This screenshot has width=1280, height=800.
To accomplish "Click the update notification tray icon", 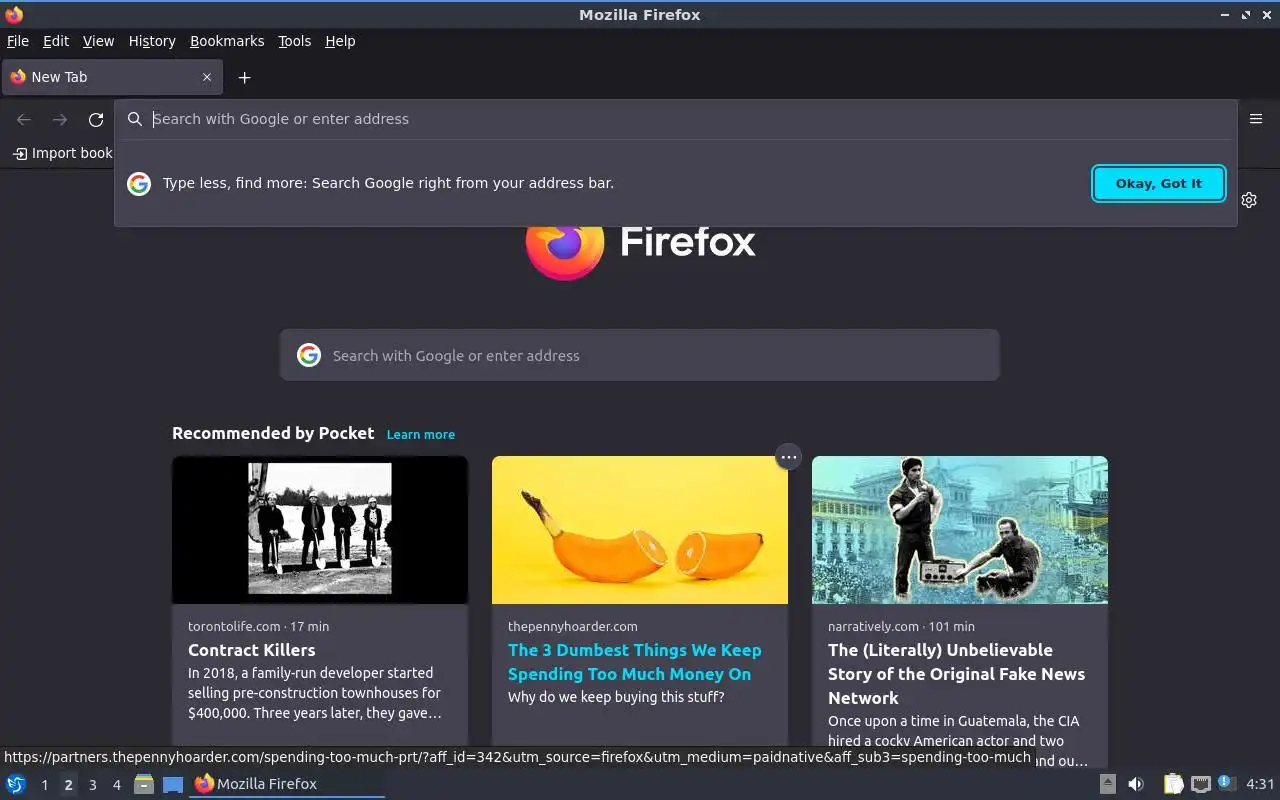I will coord(1226,784).
